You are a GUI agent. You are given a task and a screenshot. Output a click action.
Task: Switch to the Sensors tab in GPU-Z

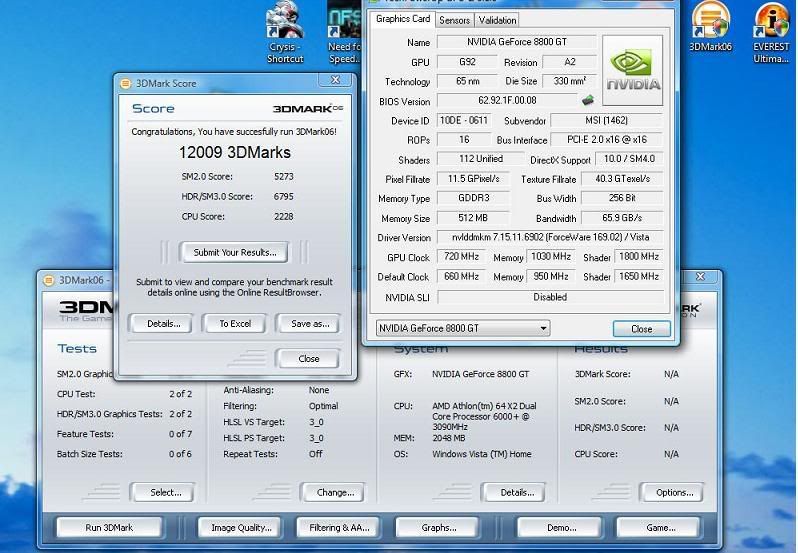(454, 20)
